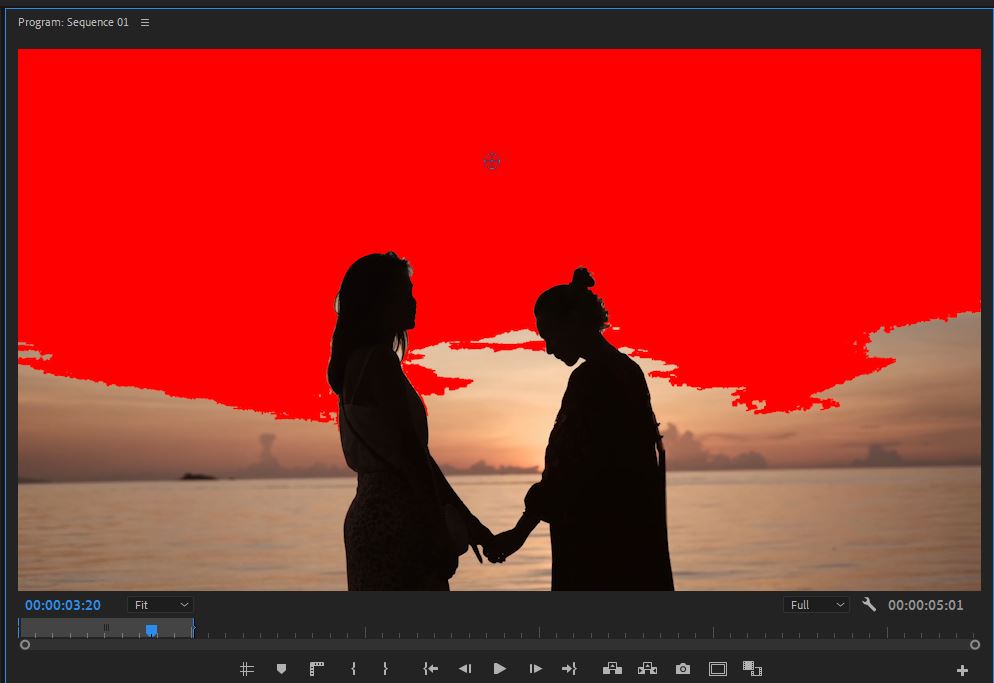This screenshot has width=994, height=683.
Task: Select the Program: Sequence 01 panel tab
Action: click(70, 21)
